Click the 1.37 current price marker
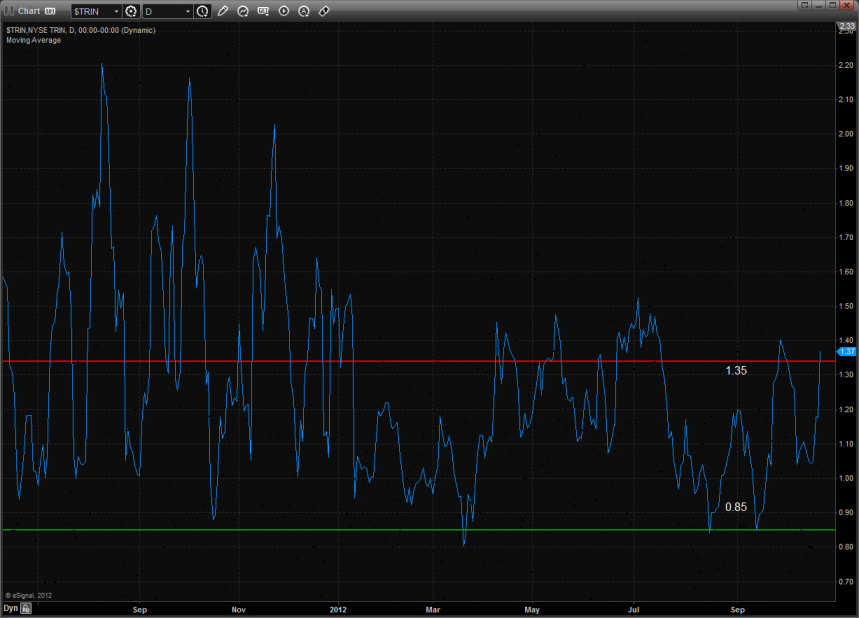Image resolution: width=859 pixels, height=618 pixels. tap(846, 351)
